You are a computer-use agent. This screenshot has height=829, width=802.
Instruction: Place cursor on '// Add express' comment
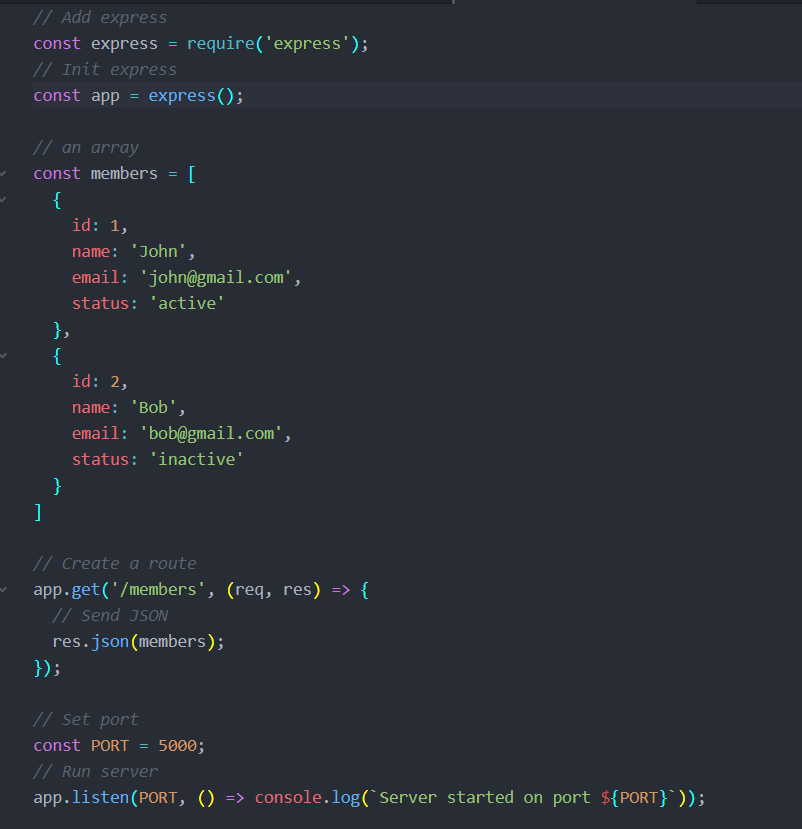100,18
